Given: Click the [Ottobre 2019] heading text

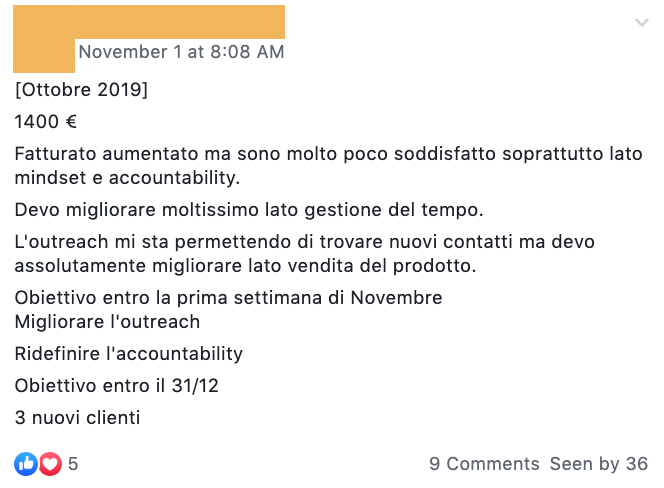Looking at the screenshot, I should click(81, 89).
